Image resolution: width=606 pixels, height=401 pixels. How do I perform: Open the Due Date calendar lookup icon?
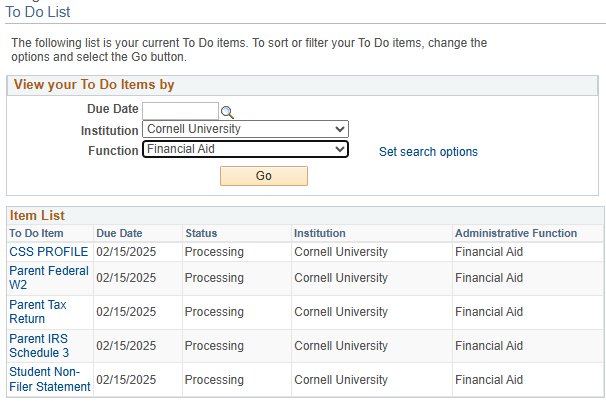227,111
